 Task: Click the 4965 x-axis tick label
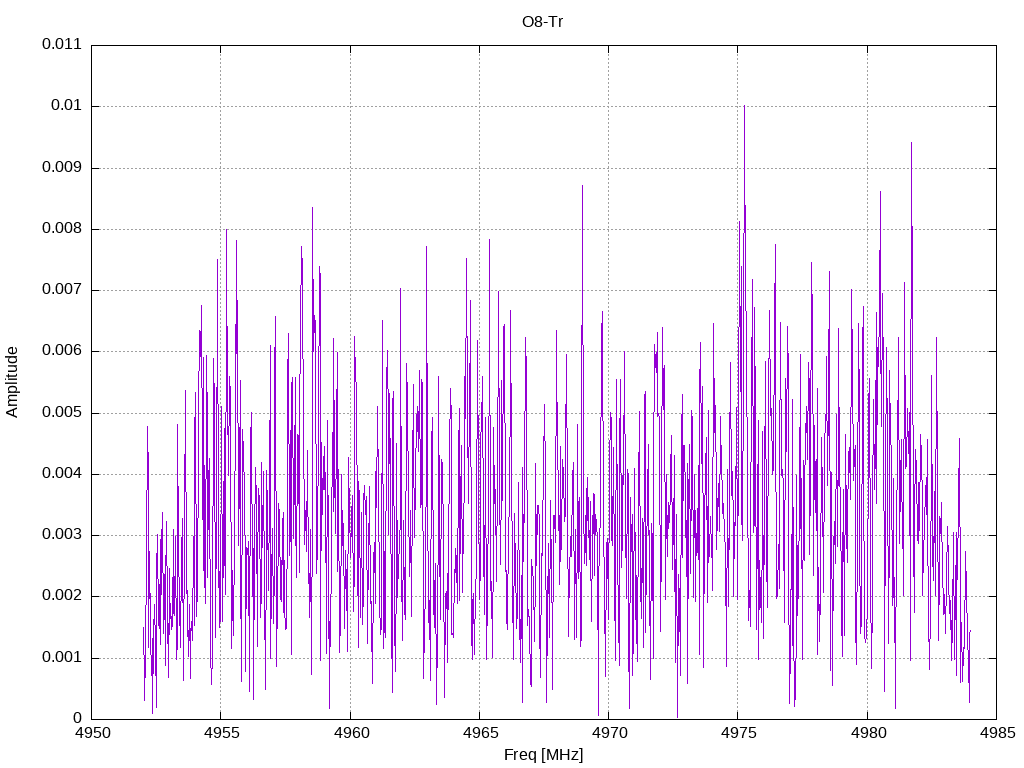point(481,733)
